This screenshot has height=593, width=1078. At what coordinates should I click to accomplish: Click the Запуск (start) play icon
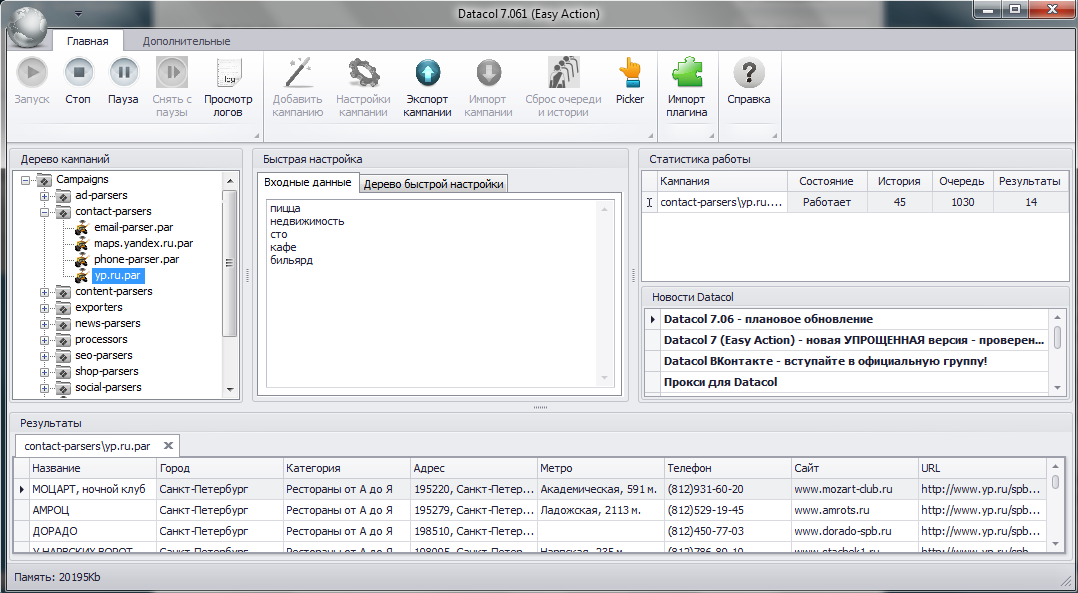pos(32,71)
